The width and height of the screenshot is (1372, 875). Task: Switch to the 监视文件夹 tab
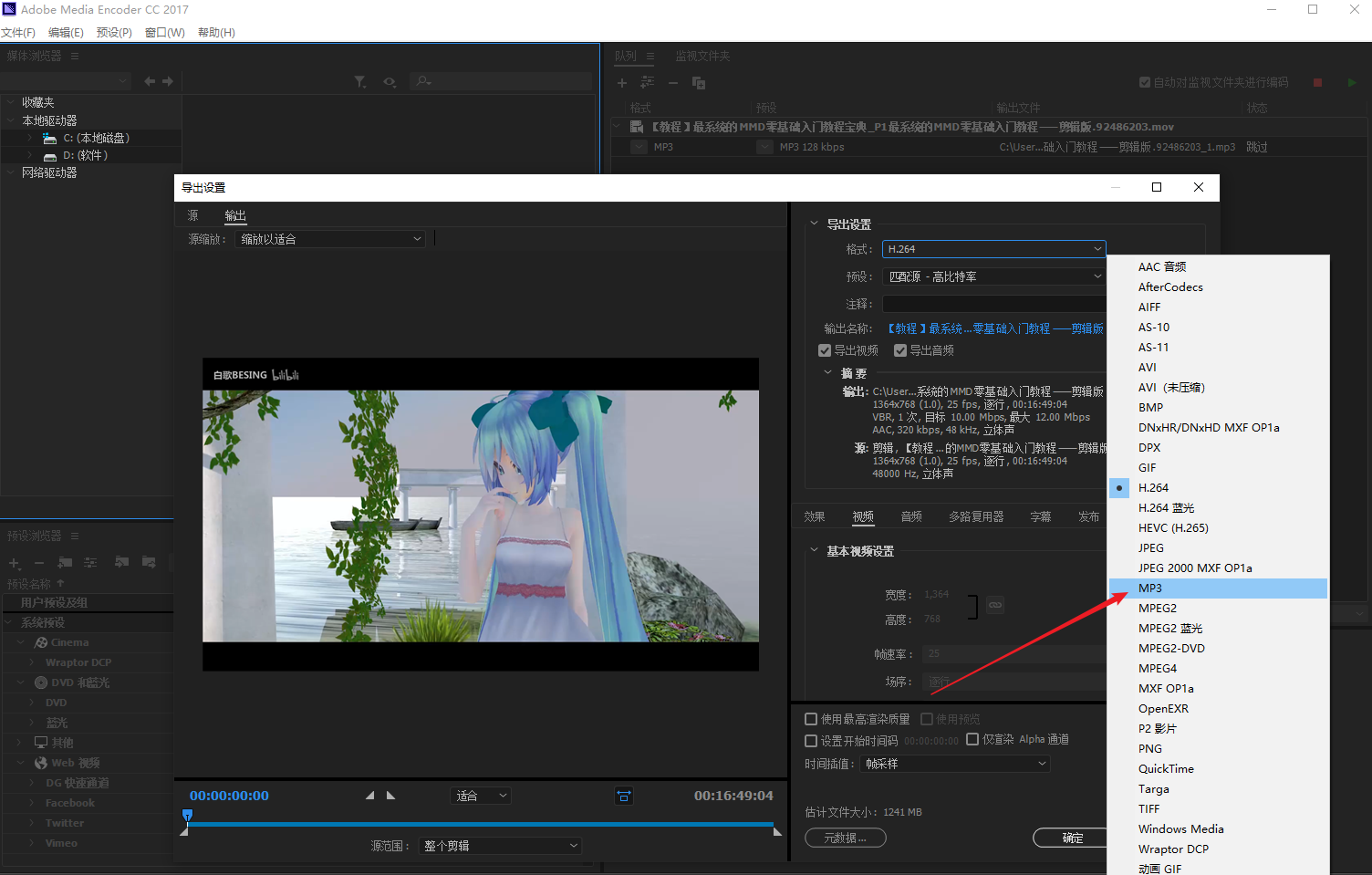[x=702, y=57]
